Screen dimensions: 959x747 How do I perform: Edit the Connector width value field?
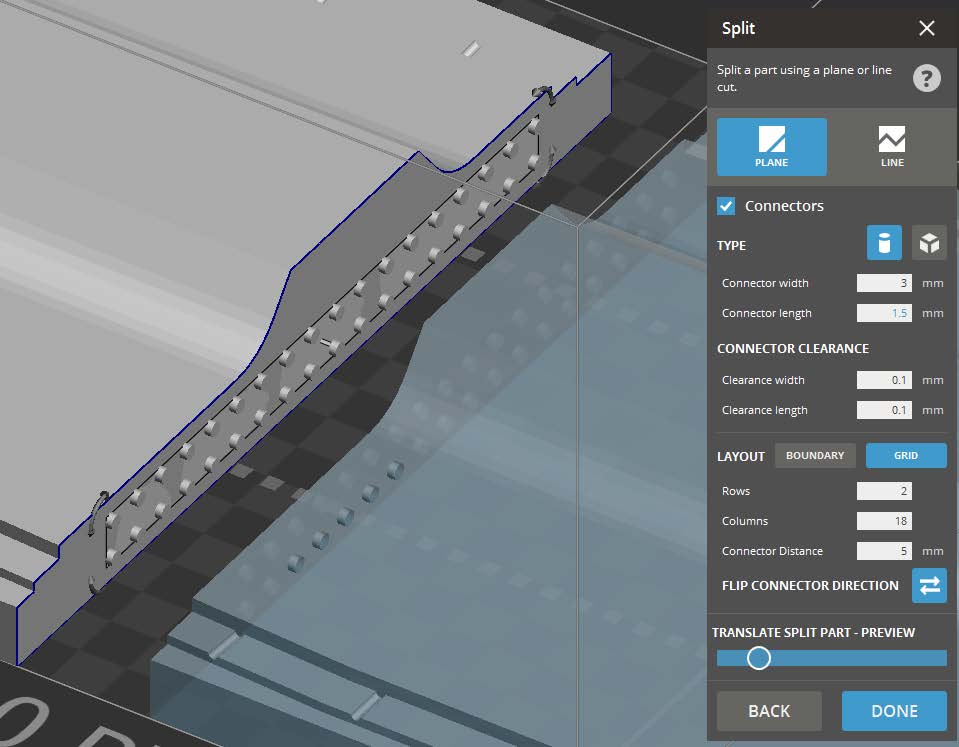883,283
